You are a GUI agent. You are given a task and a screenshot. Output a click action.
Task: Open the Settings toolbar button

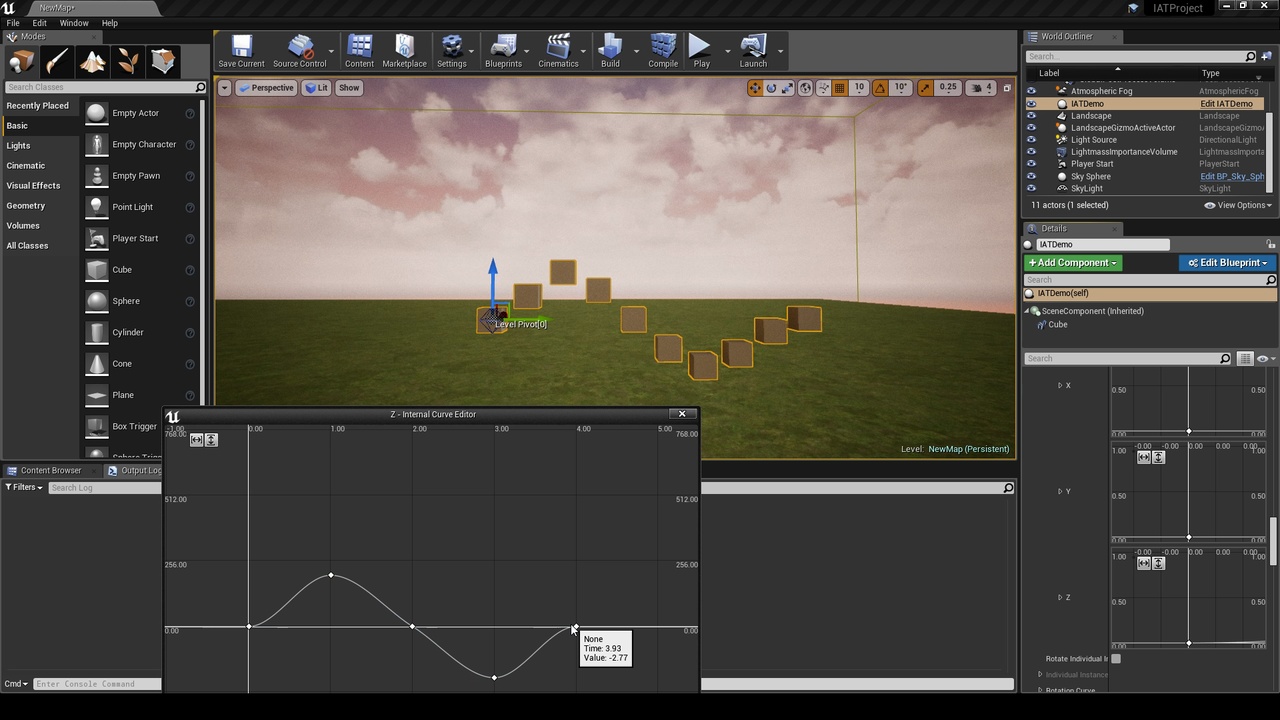[x=451, y=51]
